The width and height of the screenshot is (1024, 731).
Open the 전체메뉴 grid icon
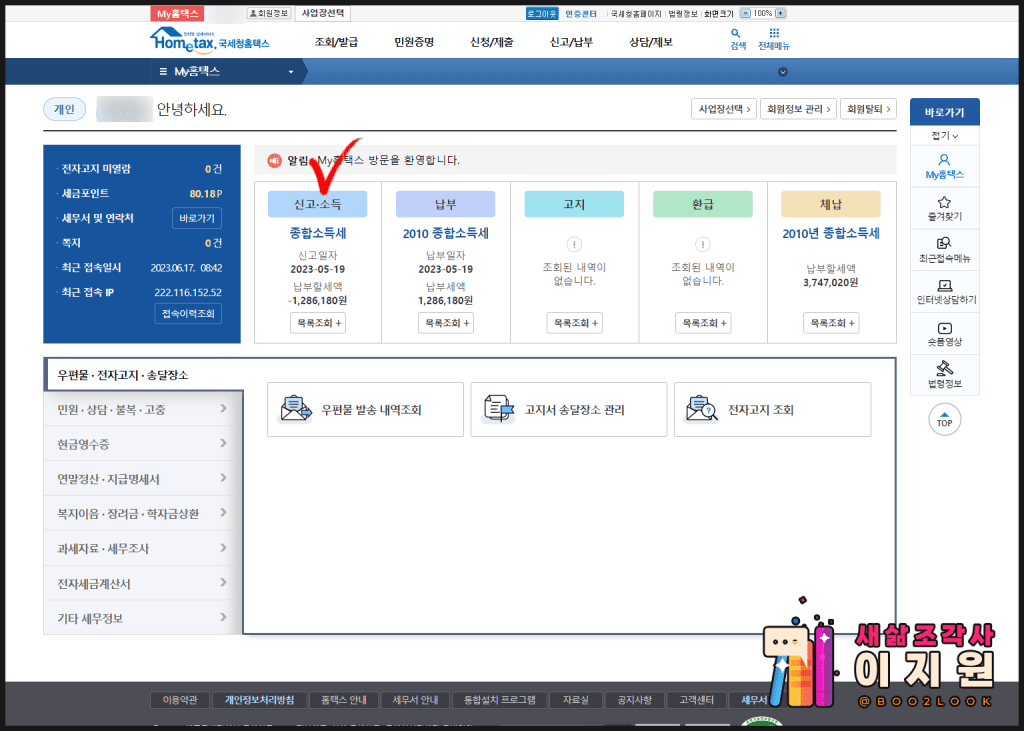[x=773, y=34]
